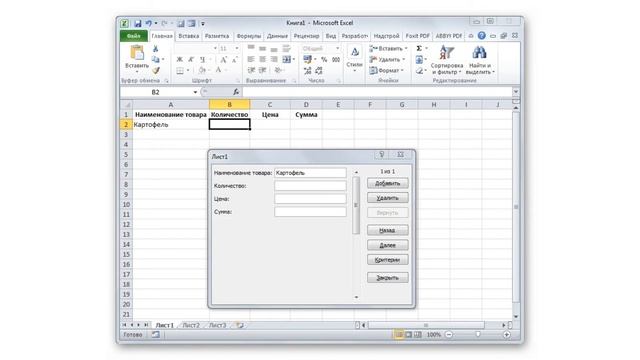Click the zoom in plus button
The height and width of the screenshot is (360, 640).
[x=507, y=335]
